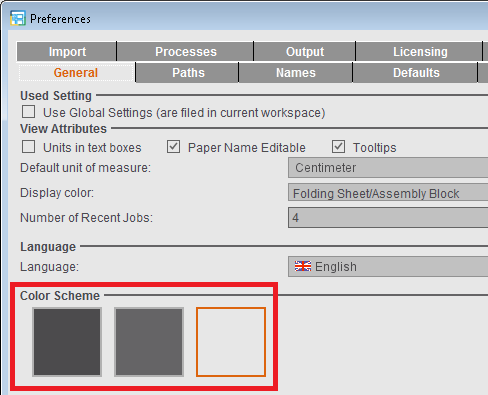Open the Language dropdown showing English
Screen dimensions: 488x395
[x=388, y=266]
